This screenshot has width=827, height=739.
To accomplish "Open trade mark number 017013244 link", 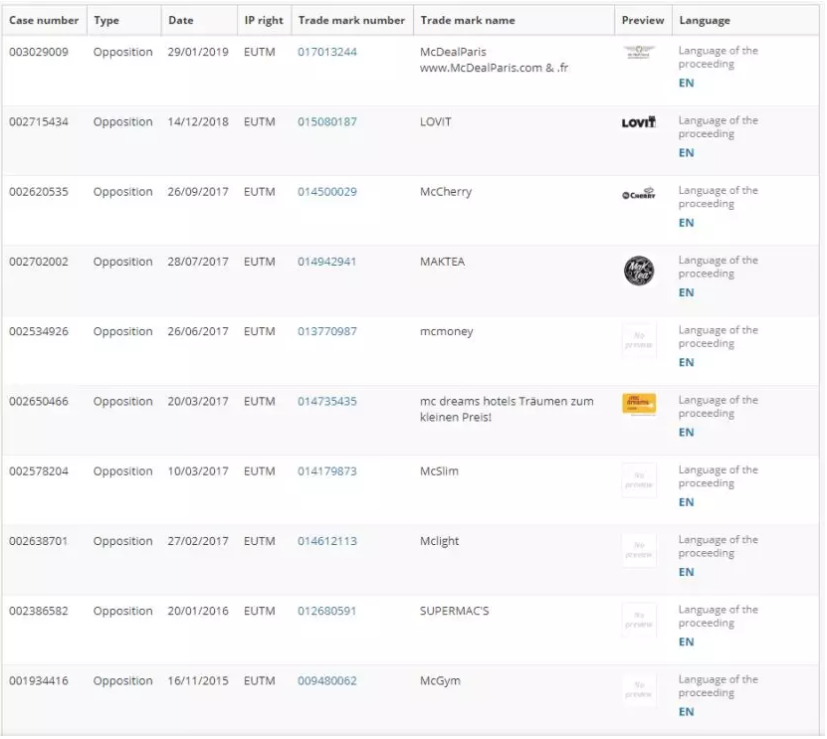I will [x=327, y=52].
